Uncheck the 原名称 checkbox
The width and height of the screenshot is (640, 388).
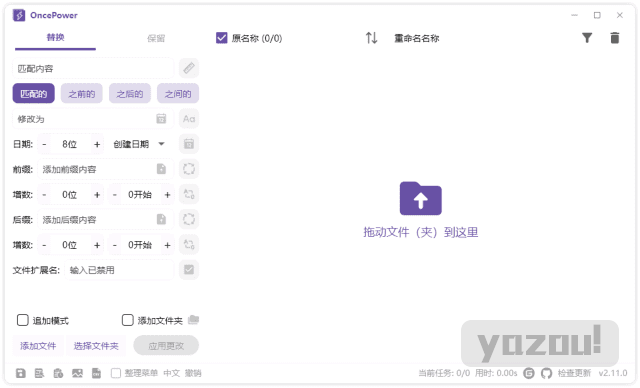[x=221, y=38]
